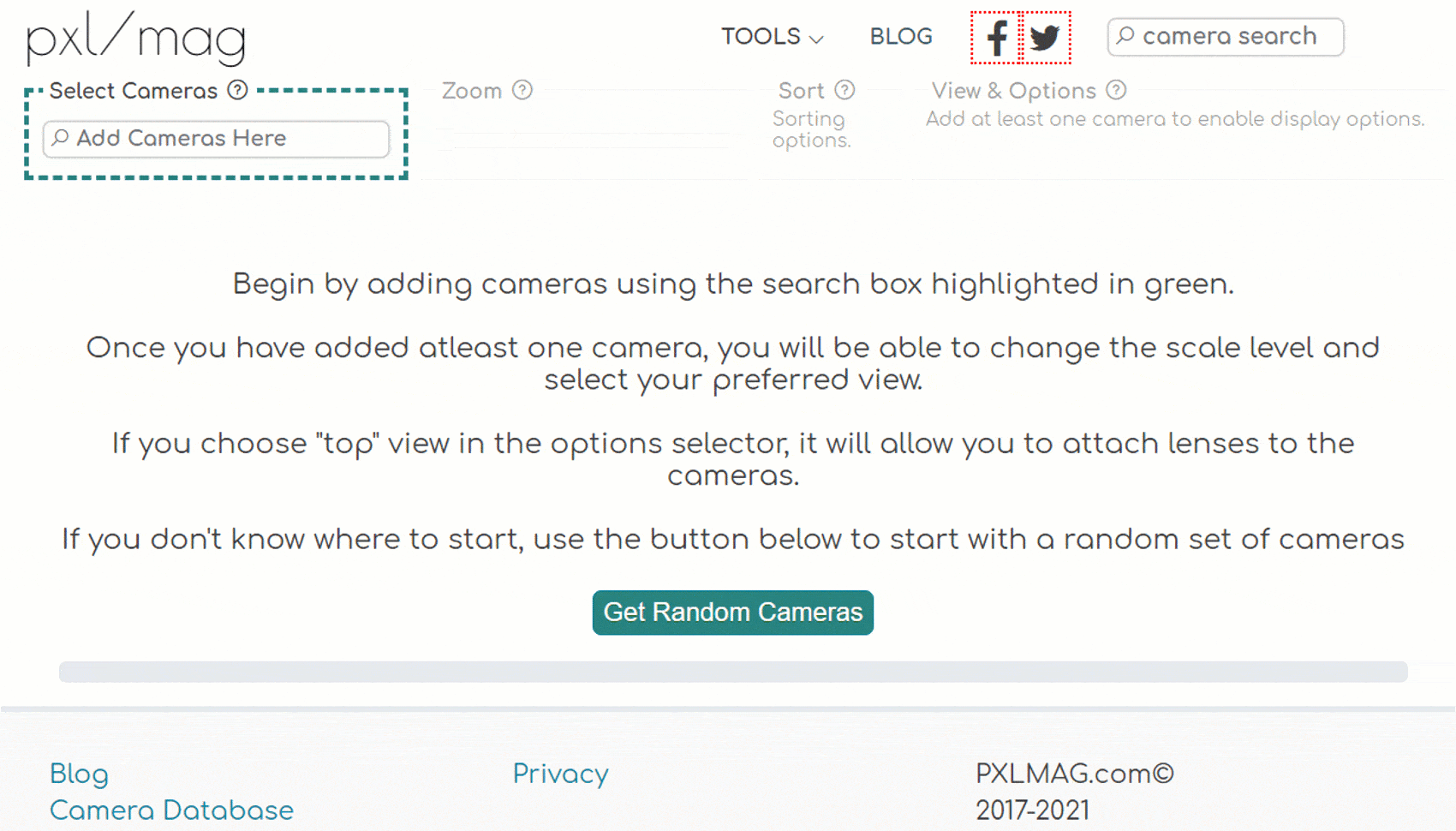
Task: Collapse the Sorting options section
Action: pos(809,129)
